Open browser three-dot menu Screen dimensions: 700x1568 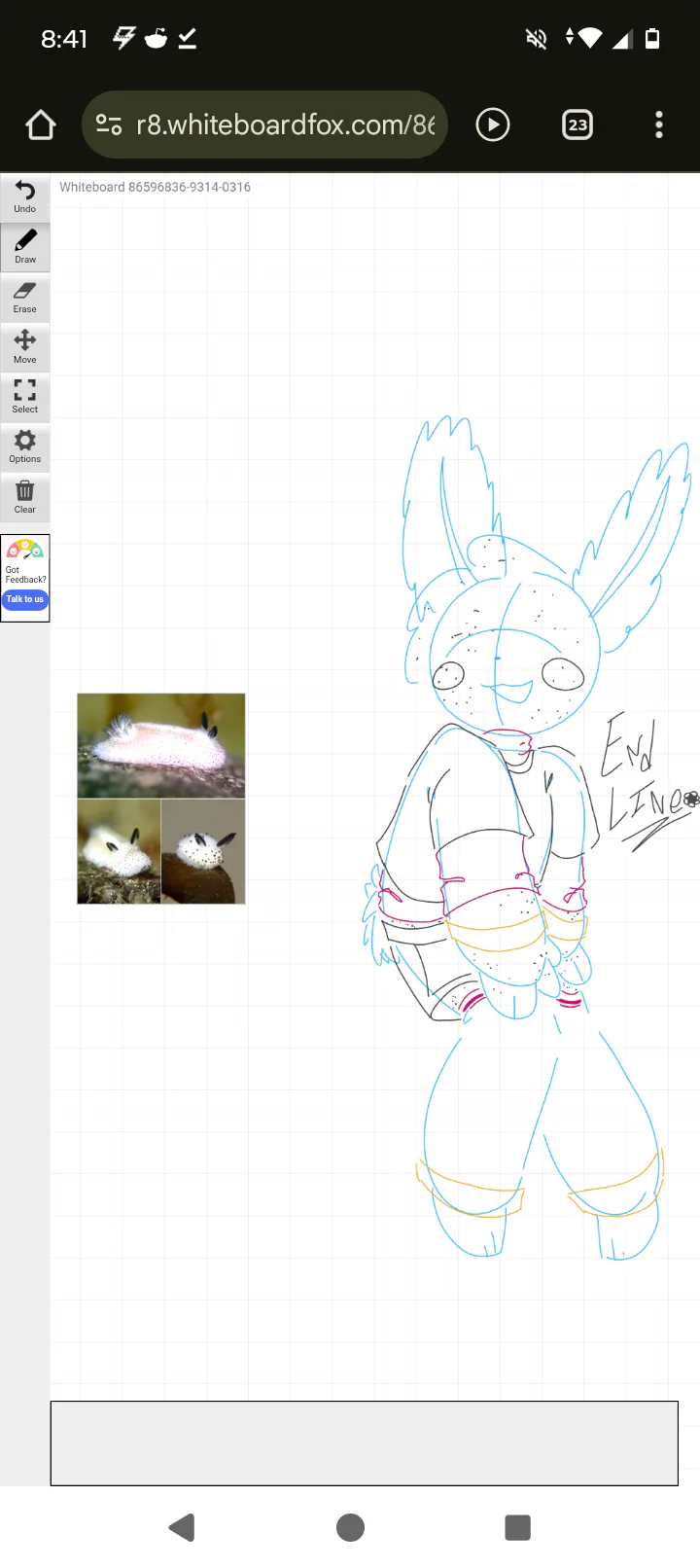click(659, 125)
